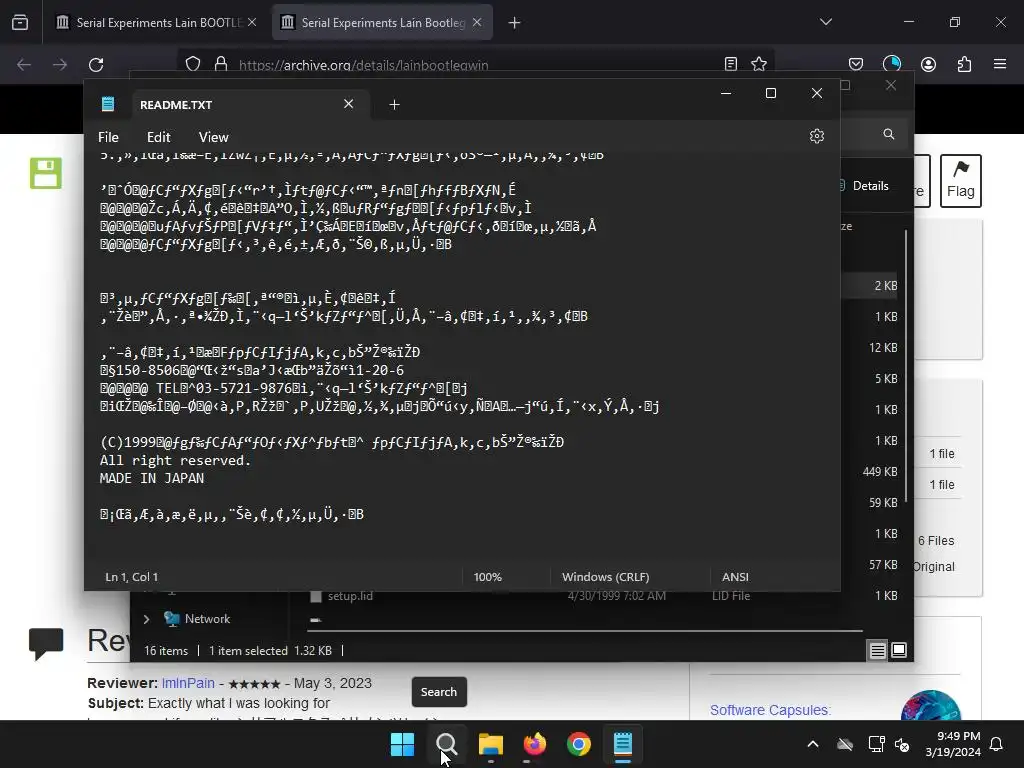1024x768 pixels.
Task: Open the Windows Start menu
Action: 402,744
